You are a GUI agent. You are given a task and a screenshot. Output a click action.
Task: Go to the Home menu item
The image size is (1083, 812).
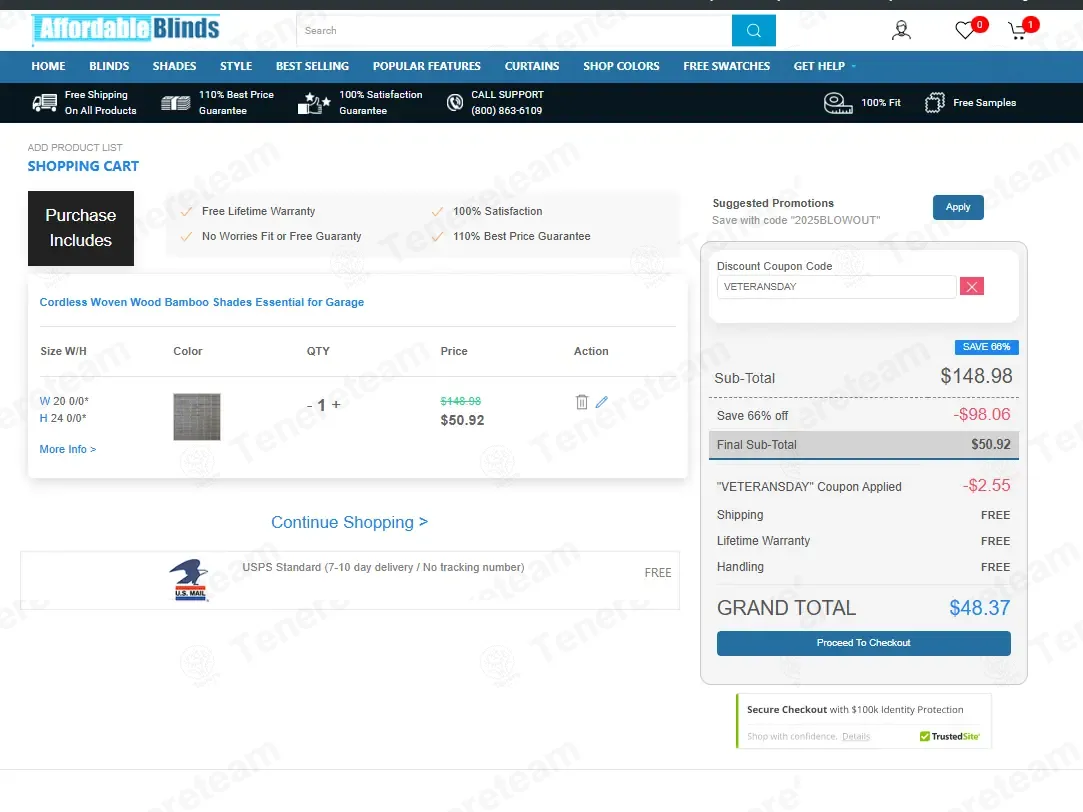pos(48,66)
